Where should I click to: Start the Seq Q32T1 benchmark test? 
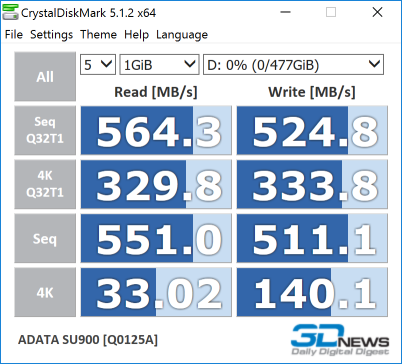[x=45, y=130]
